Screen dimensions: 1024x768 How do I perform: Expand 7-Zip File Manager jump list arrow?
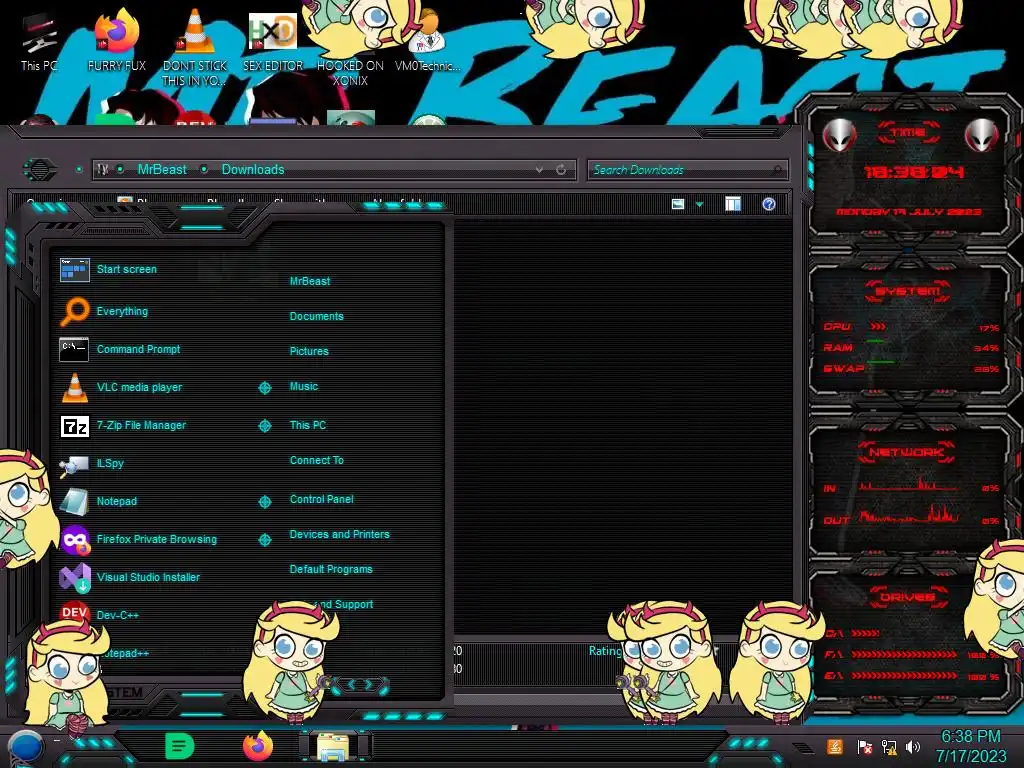click(264, 426)
